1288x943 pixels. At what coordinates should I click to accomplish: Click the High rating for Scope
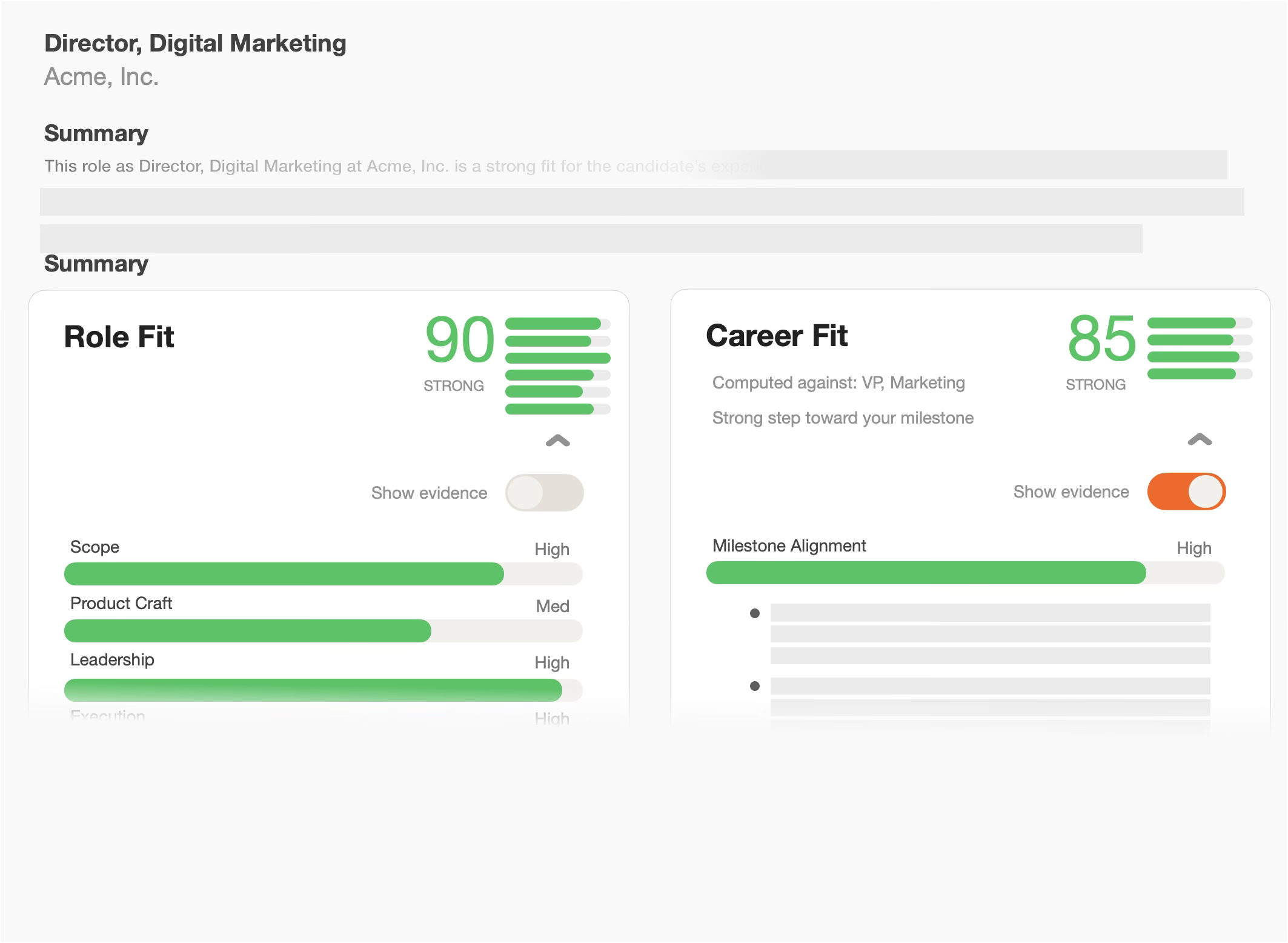pyautogui.click(x=552, y=550)
